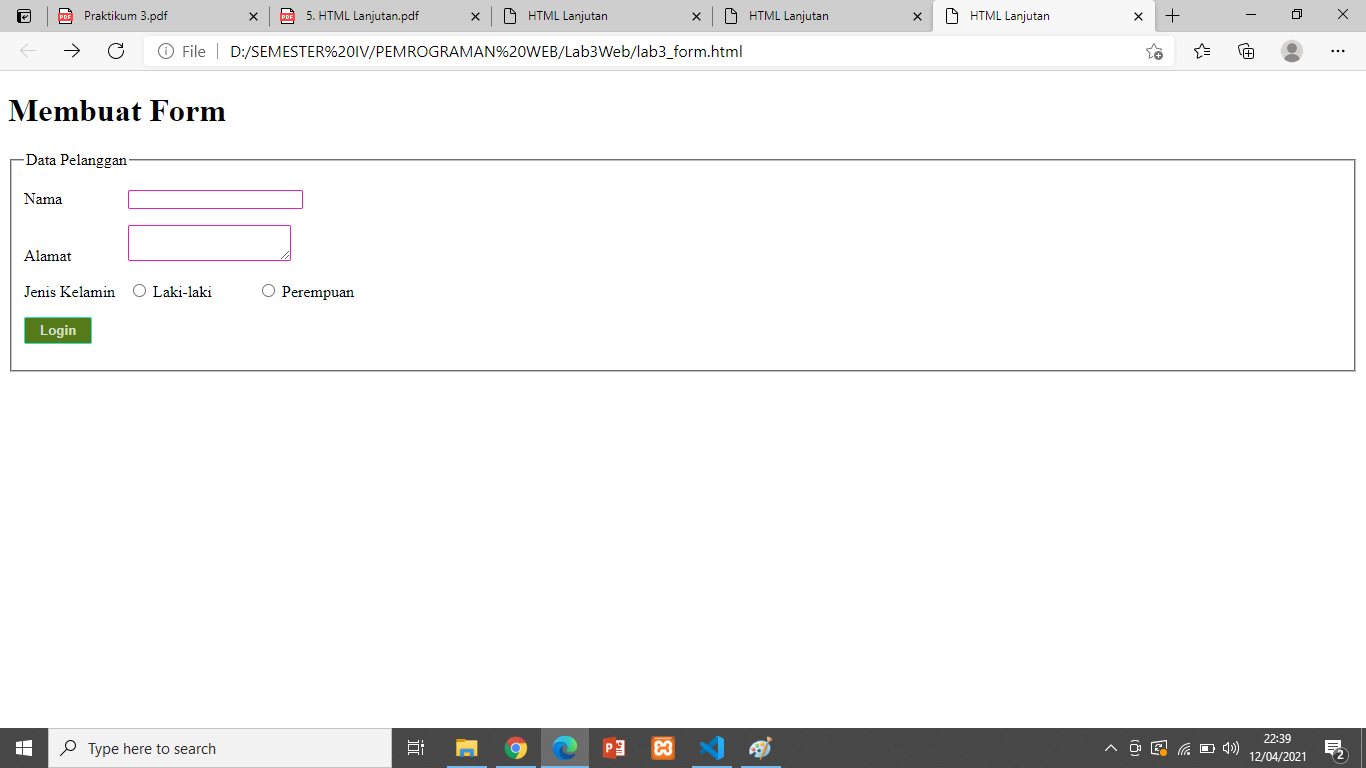The width and height of the screenshot is (1366, 768).
Task: Open Edge Collections
Action: (1246, 51)
